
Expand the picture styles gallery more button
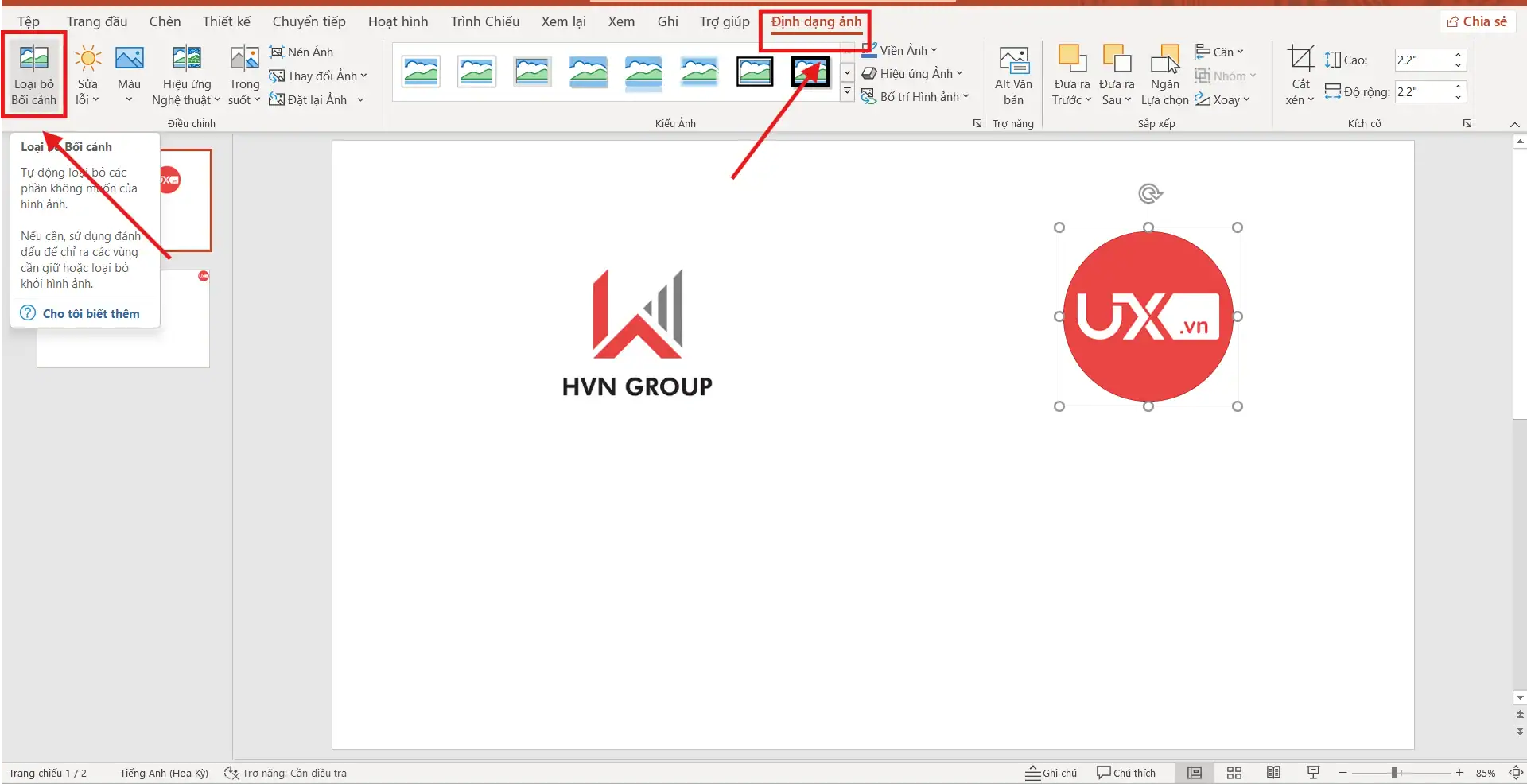pyautogui.click(x=847, y=92)
